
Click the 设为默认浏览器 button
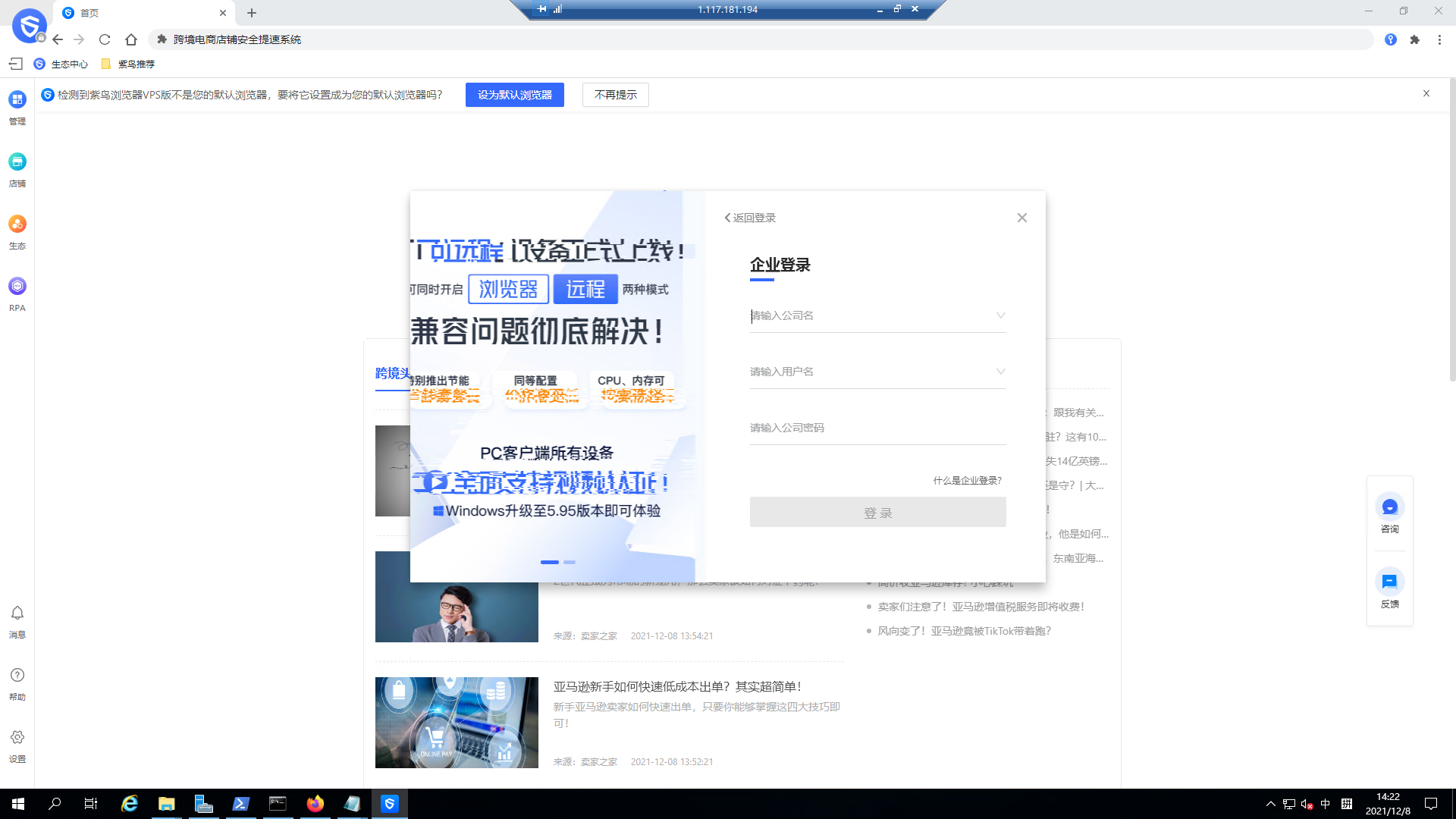(514, 94)
